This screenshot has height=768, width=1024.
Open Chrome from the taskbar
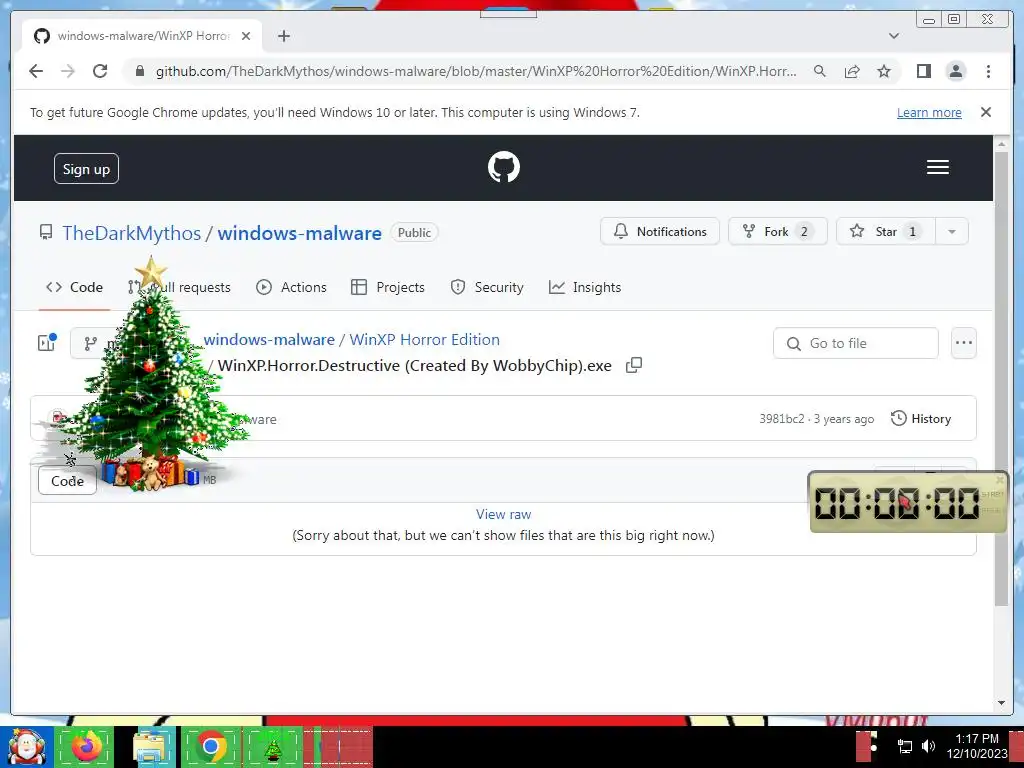pyautogui.click(x=210, y=747)
